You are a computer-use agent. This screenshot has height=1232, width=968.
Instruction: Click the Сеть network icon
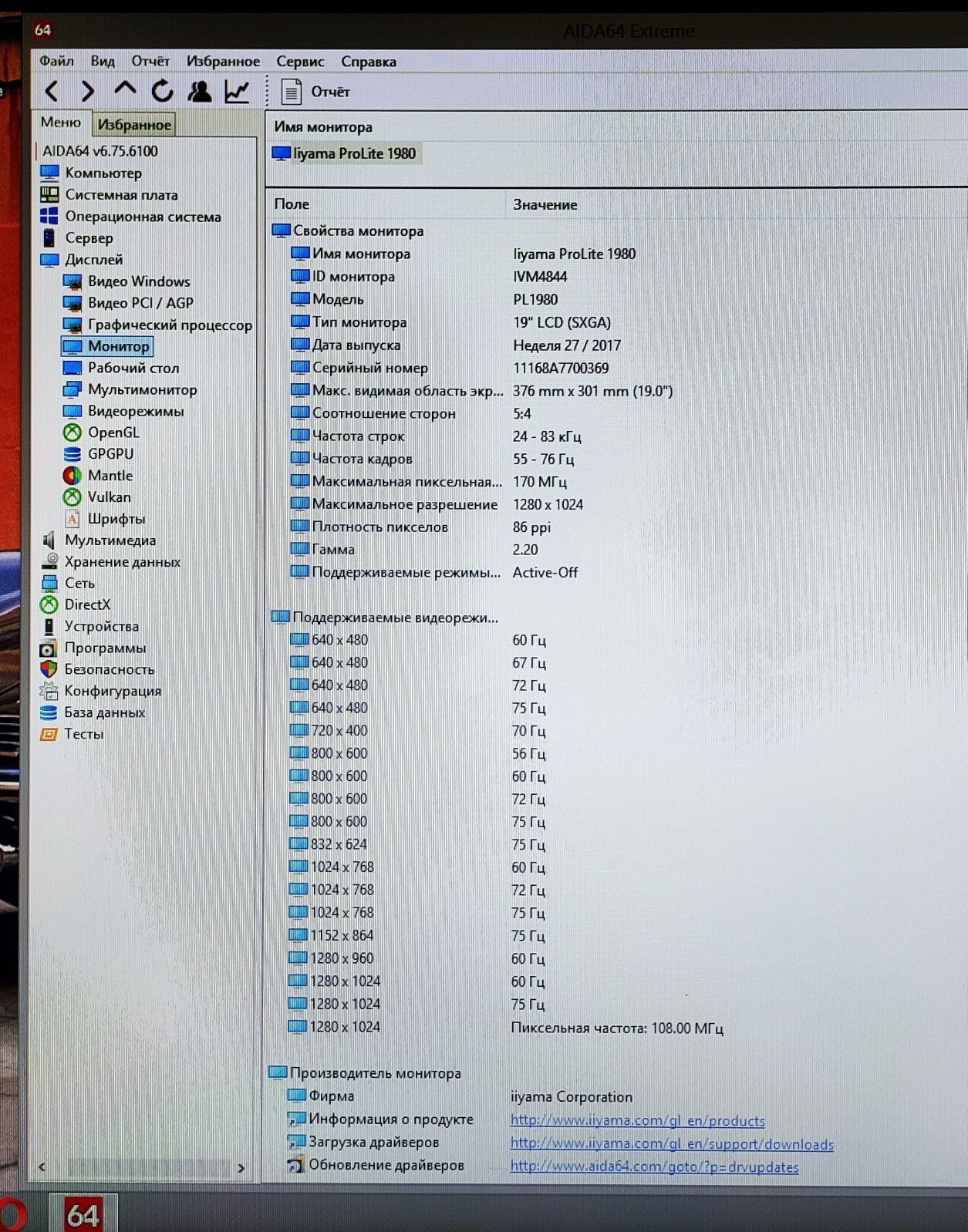tap(49, 583)
